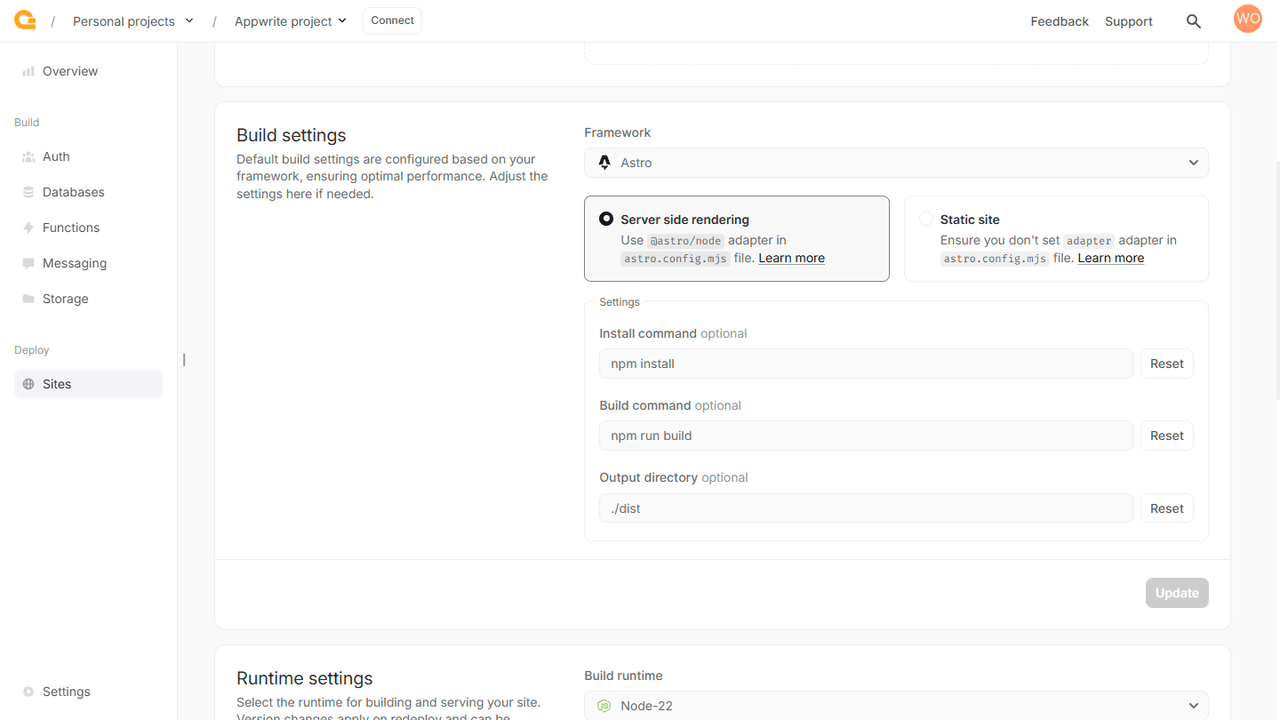This screenshot has width=1280, height=720.
Task: Click the Overview chart icon in sidebar
Action: (28, 72)
